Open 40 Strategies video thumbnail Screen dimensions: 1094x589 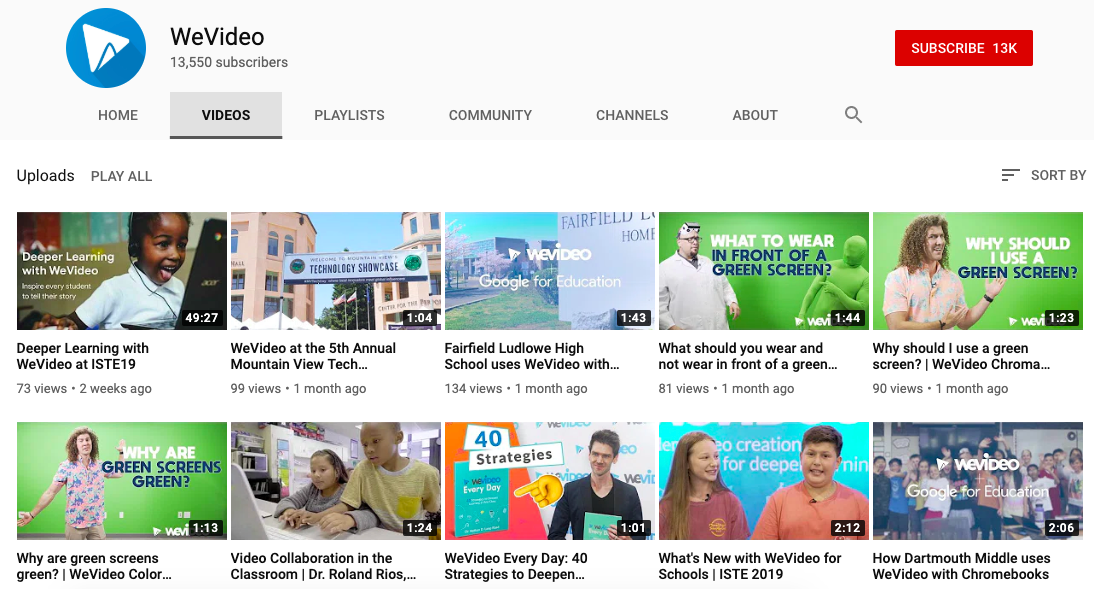[x=550, y=481]
